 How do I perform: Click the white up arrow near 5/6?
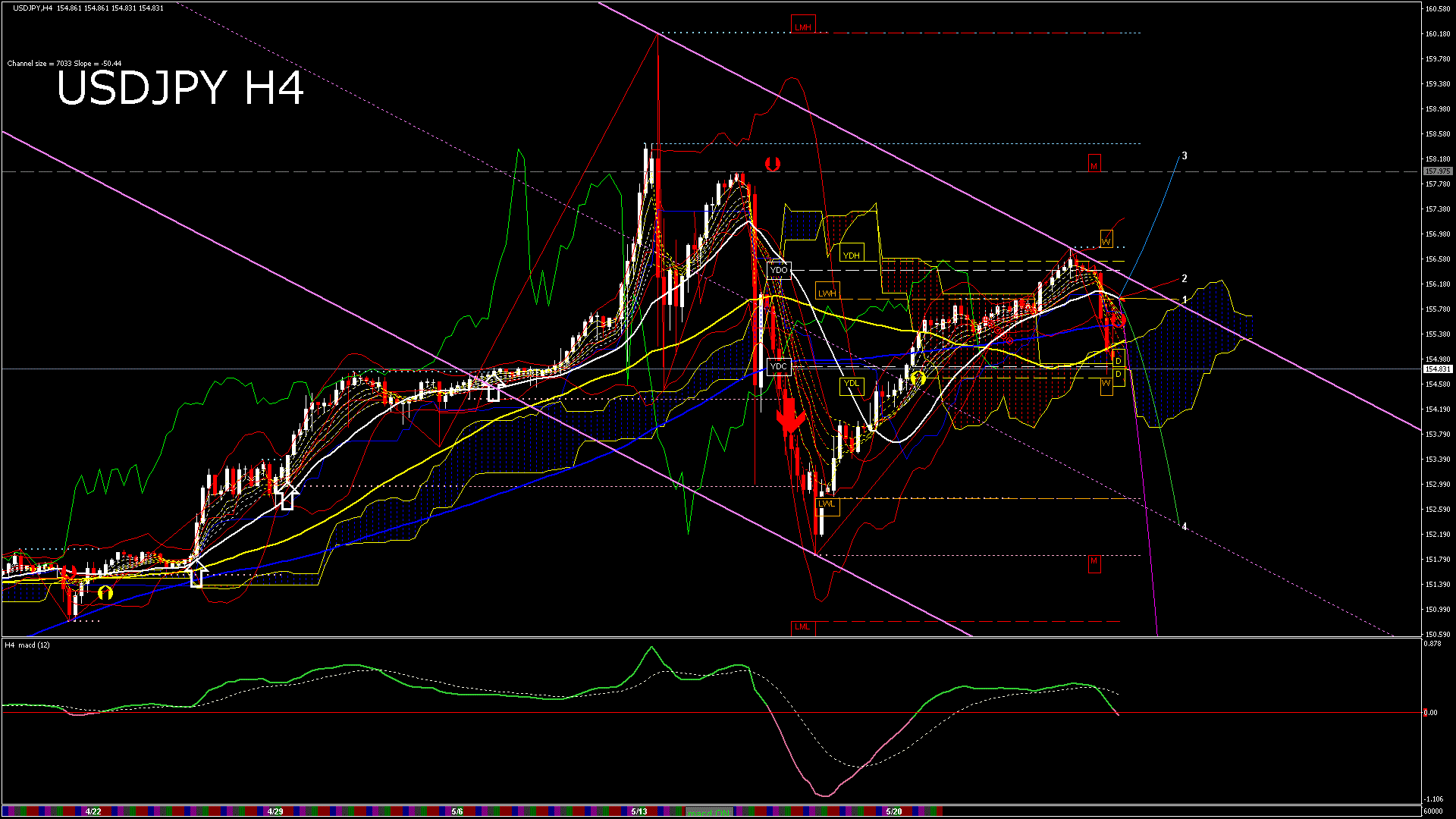[x=494, y=388]
